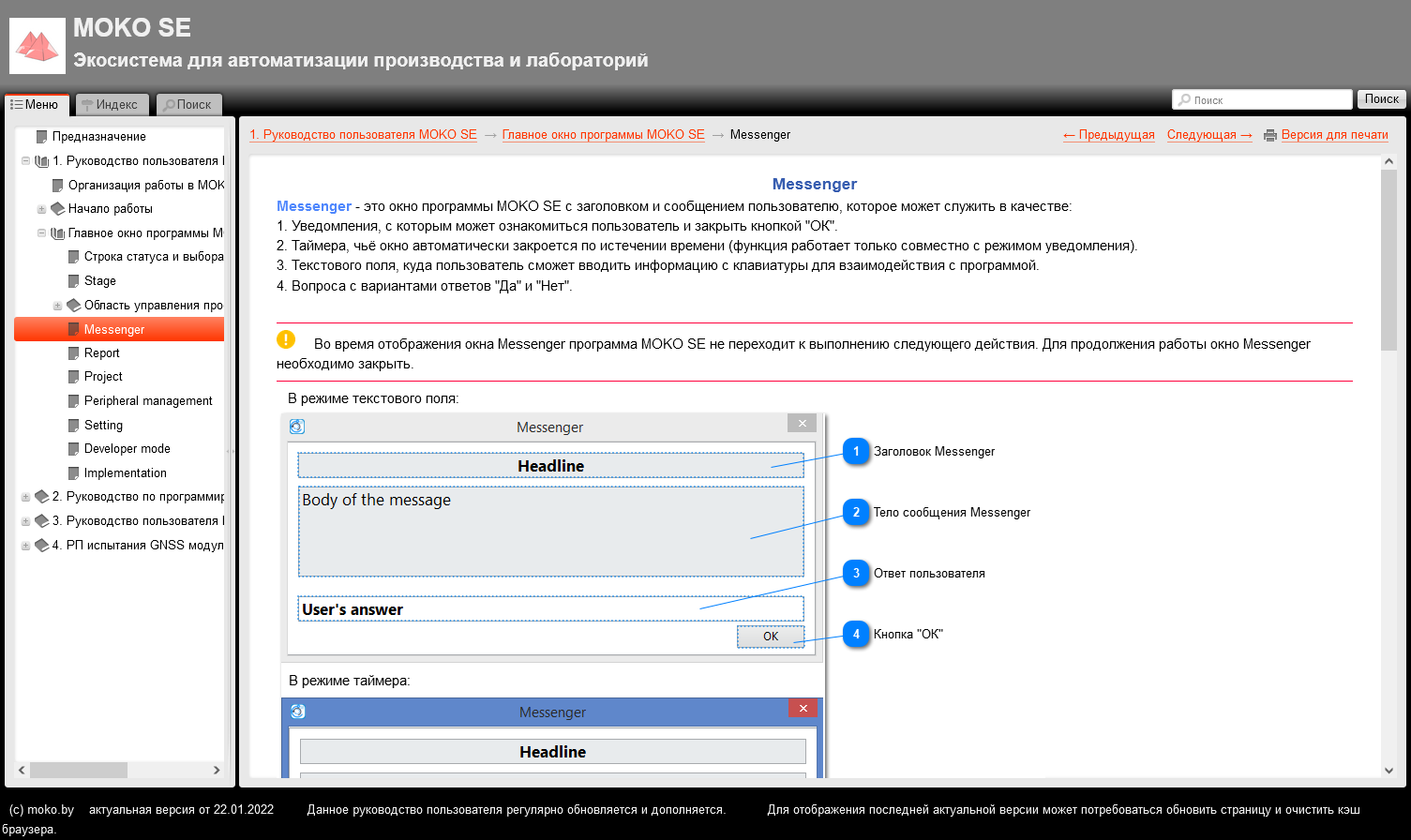Click page icon beside Implementation

pyautogui.click(x=74, y=473)
